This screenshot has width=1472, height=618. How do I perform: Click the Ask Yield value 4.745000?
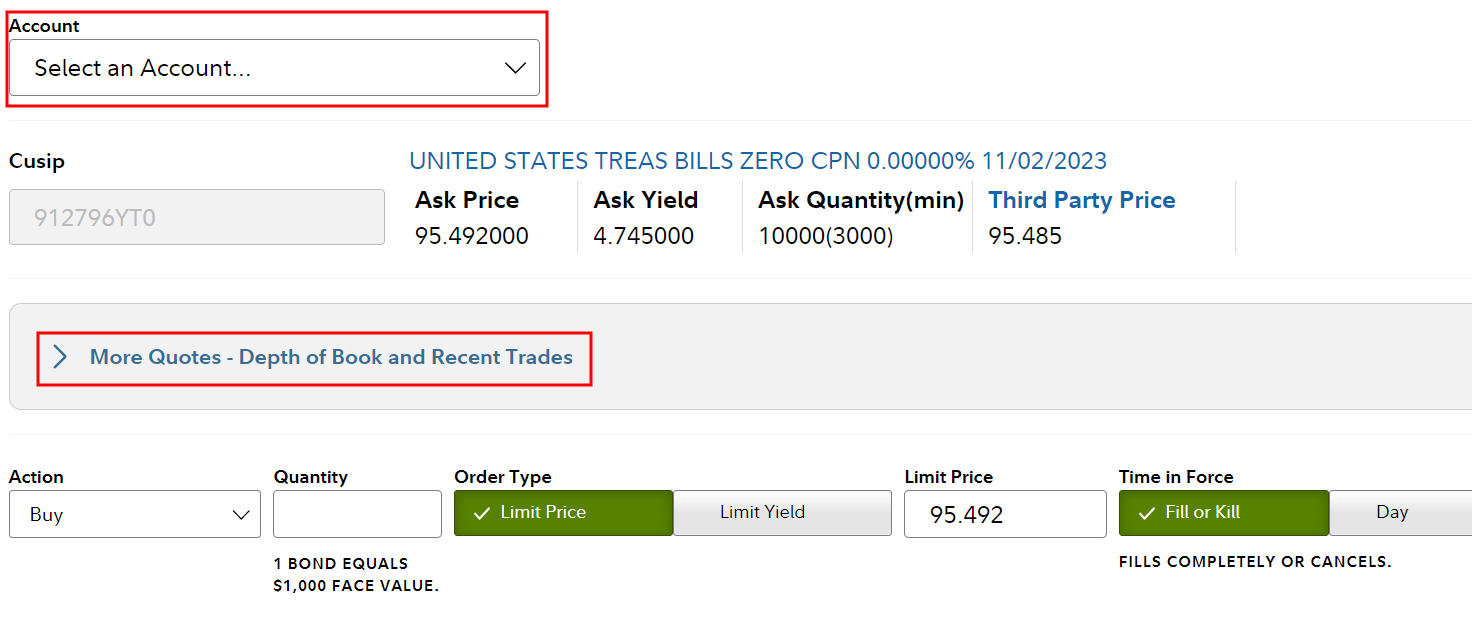coord(645,235)
